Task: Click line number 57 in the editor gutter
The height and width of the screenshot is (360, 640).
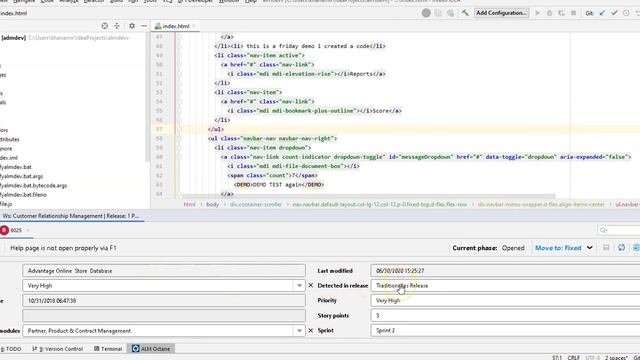Action: (x=159, y=129)
